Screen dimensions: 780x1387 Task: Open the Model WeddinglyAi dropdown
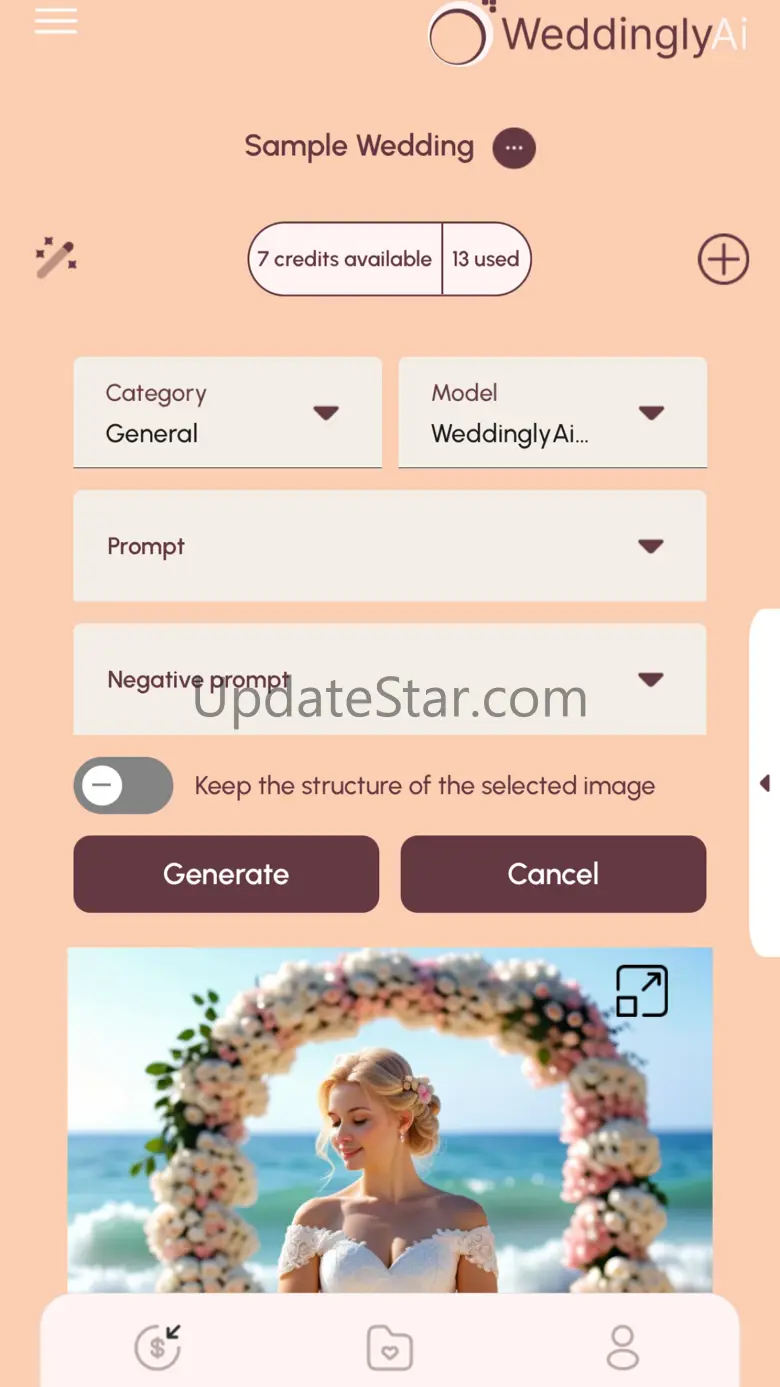pos(553,412)
